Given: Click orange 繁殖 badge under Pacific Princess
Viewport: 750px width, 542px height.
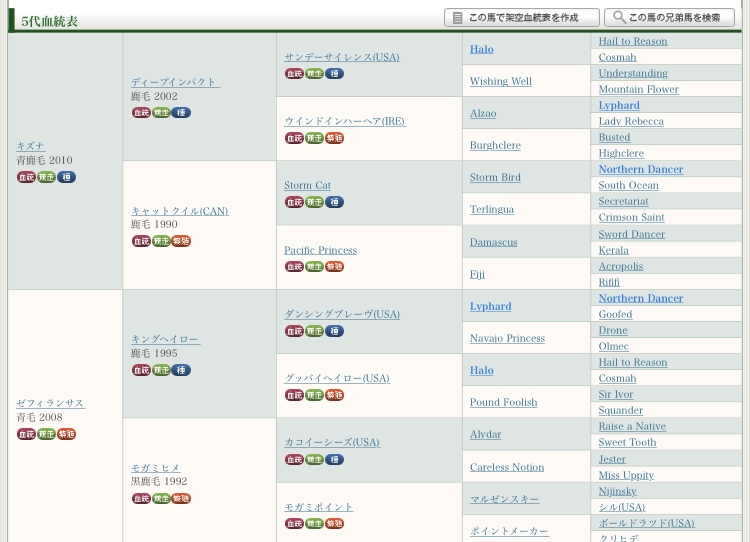Looking at the screenshot, I should [x=334, y=266].
